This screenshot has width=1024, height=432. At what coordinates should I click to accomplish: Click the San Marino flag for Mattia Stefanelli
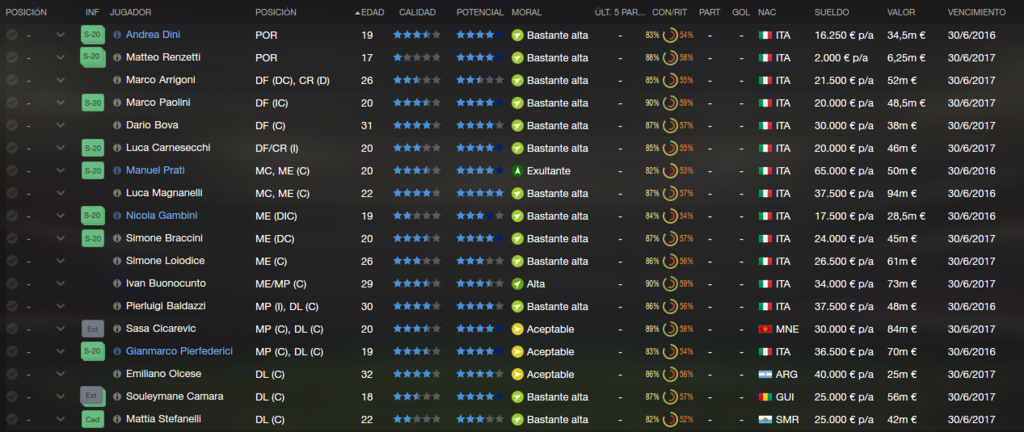765,420
